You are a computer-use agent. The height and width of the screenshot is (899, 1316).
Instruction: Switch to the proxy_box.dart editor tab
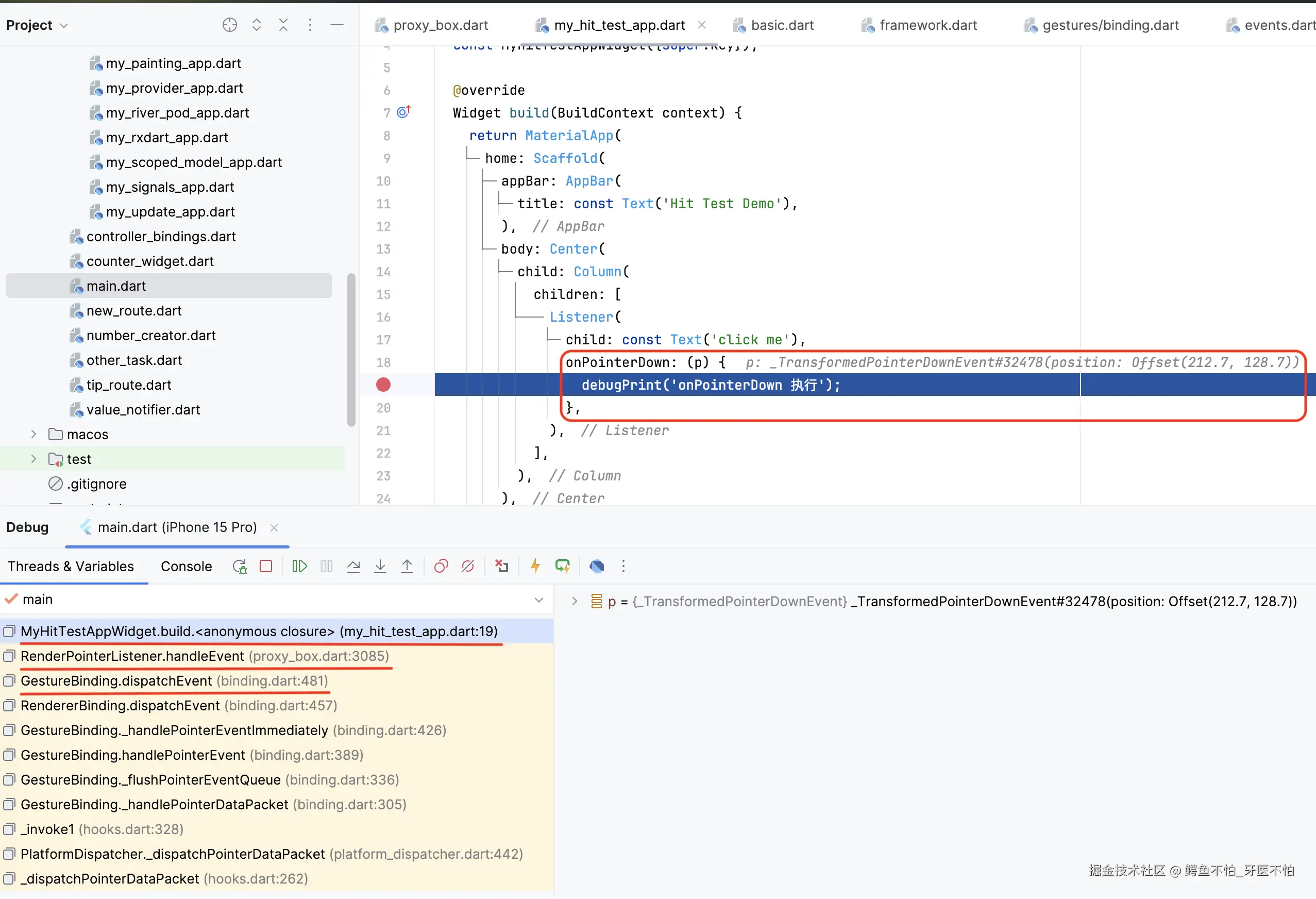tap(440, 25)
